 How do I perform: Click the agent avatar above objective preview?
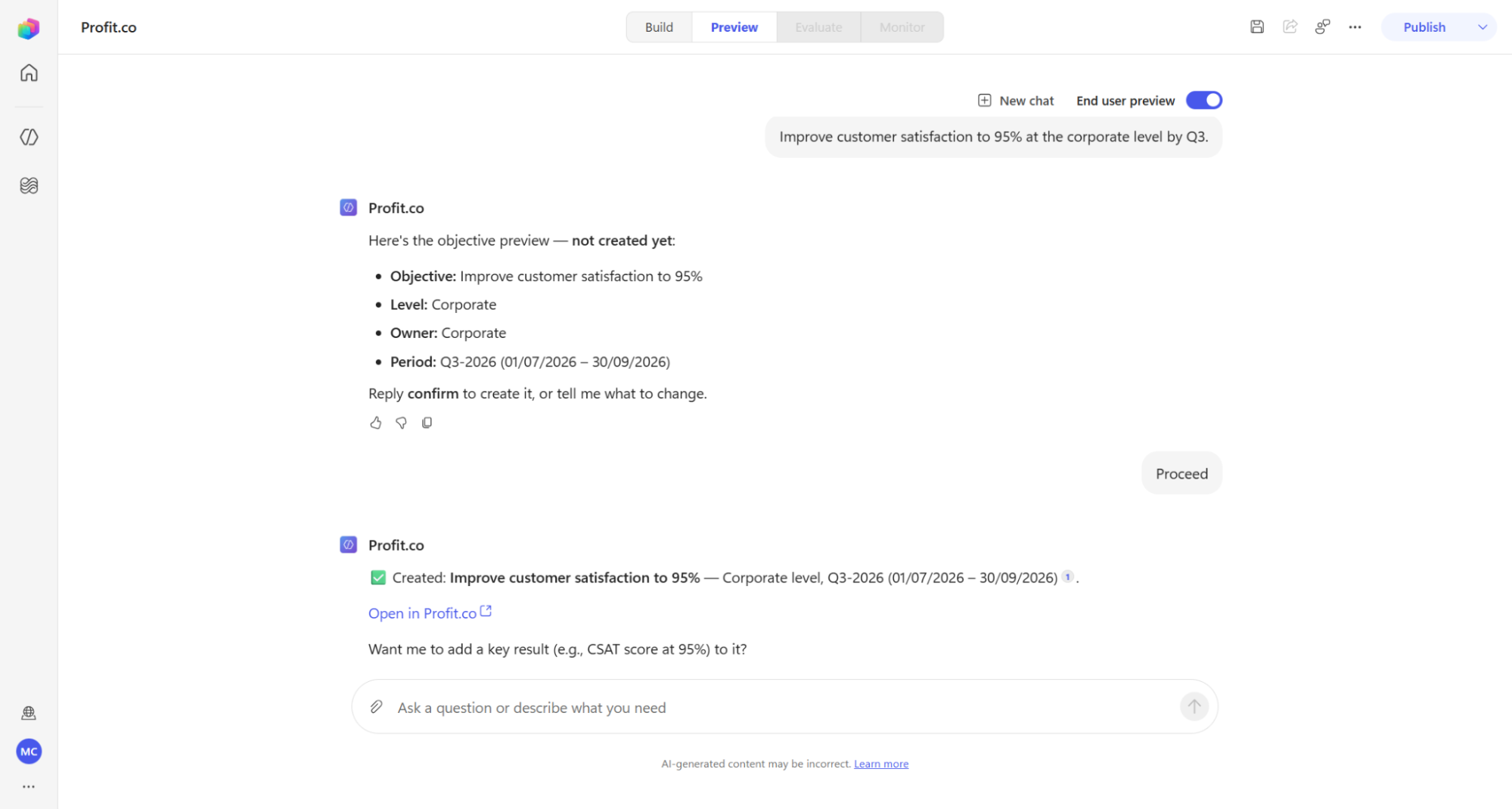click(x=348, y=207)
